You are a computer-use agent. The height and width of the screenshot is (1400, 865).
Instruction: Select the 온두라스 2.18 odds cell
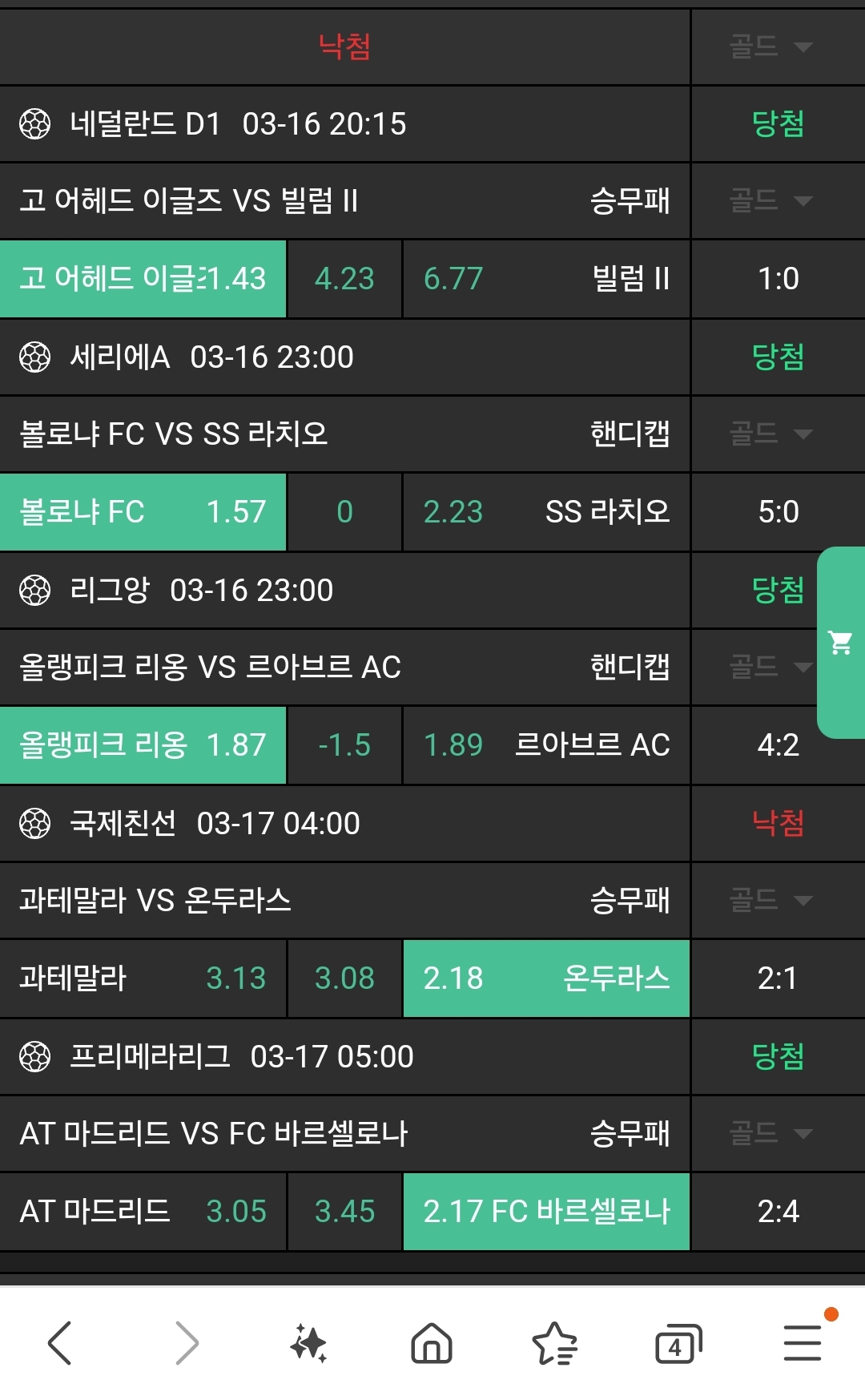[x=546, y=978]
